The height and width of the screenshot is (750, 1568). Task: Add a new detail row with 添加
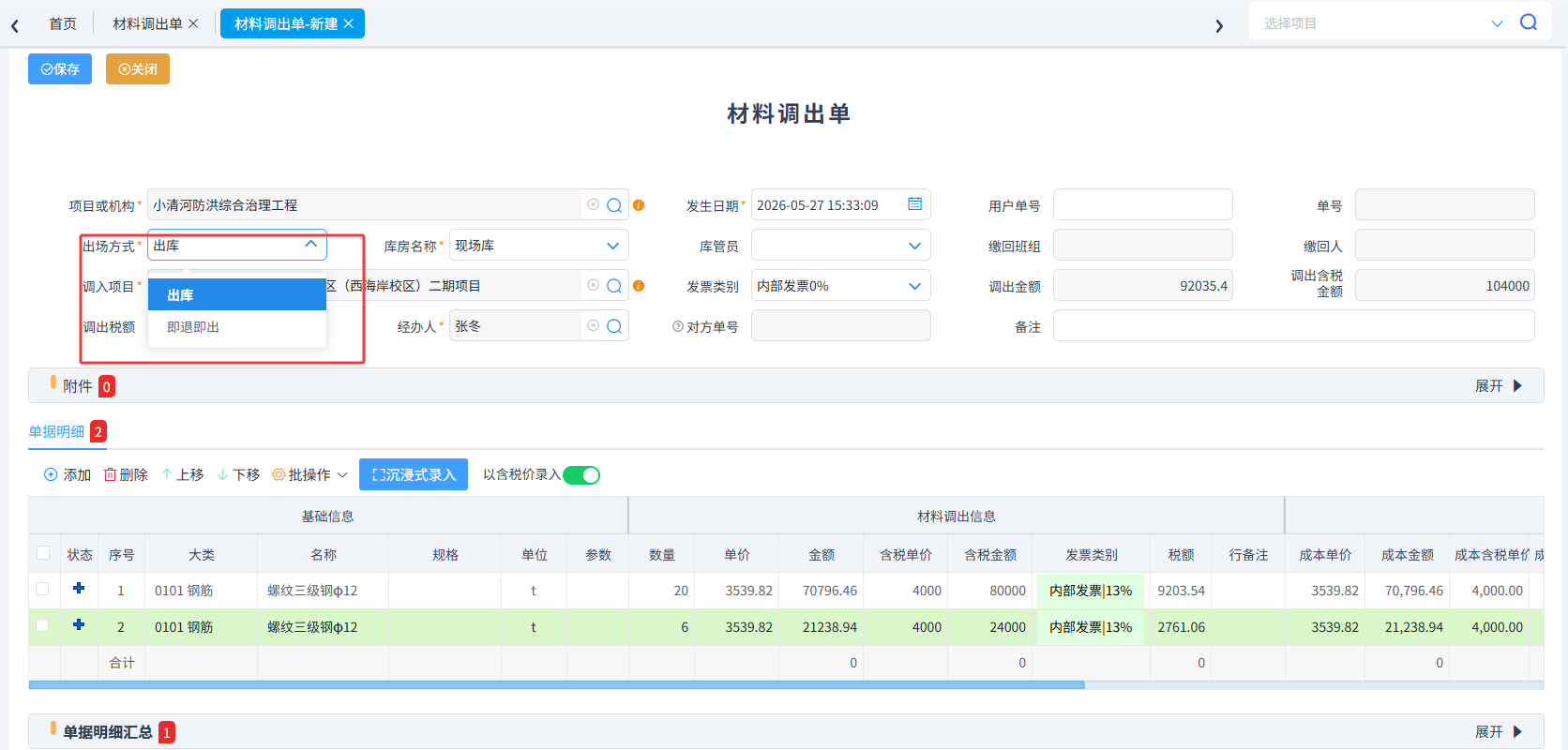[68, 475]
